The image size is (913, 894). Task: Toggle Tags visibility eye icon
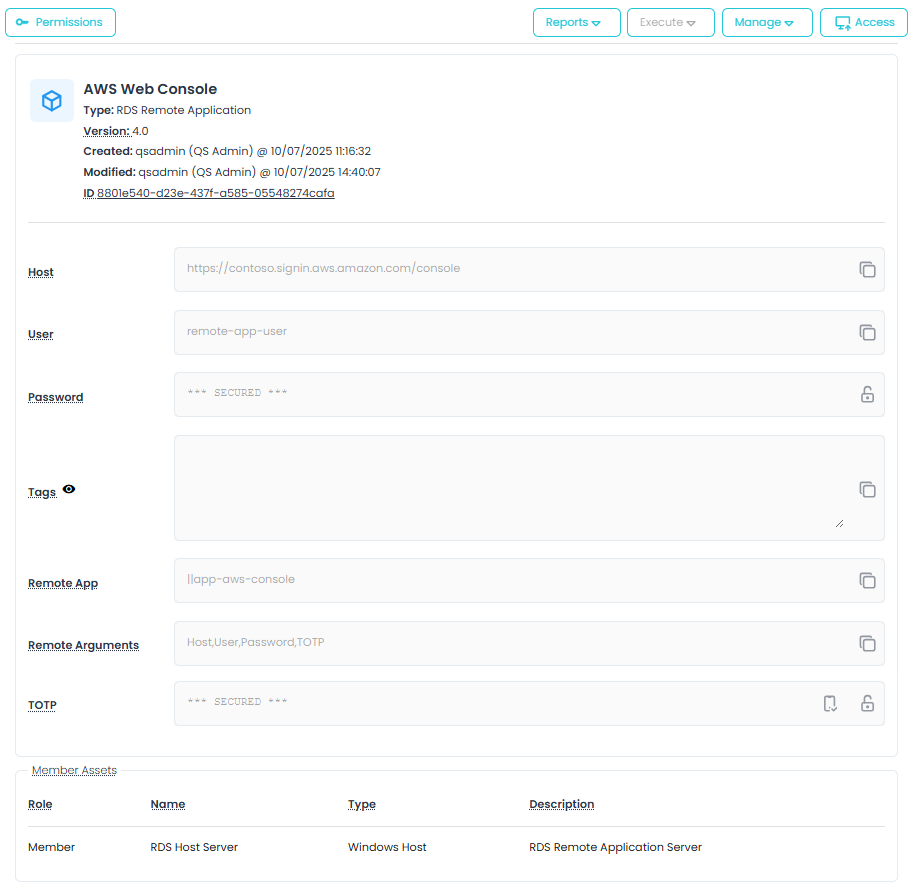[x=69, y=489]
